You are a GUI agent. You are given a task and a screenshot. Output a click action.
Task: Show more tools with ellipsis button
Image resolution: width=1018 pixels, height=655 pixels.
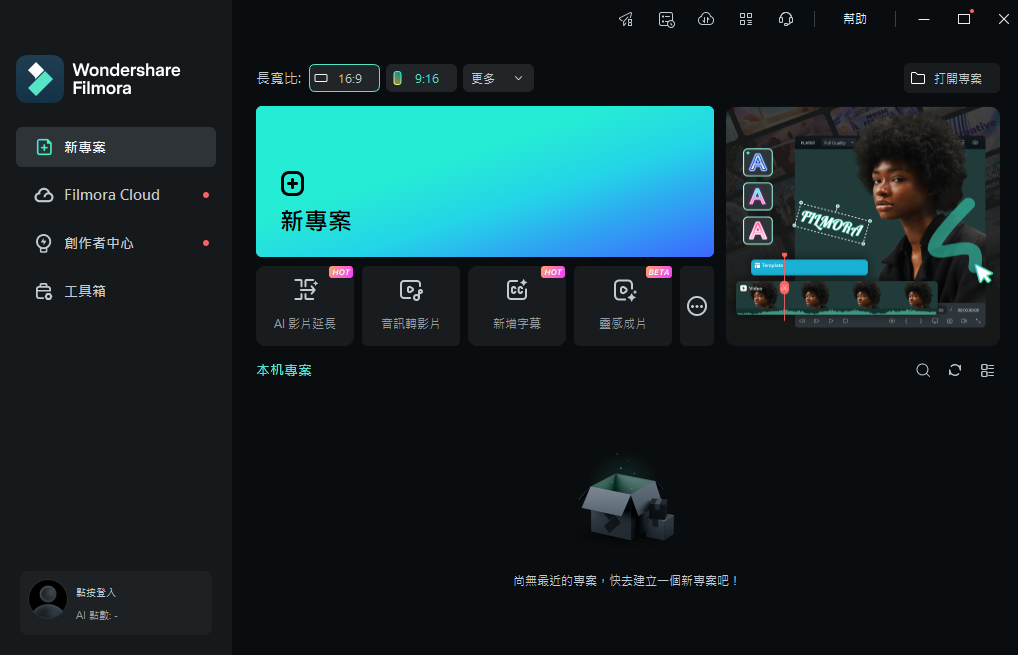(x=697, y=306)
